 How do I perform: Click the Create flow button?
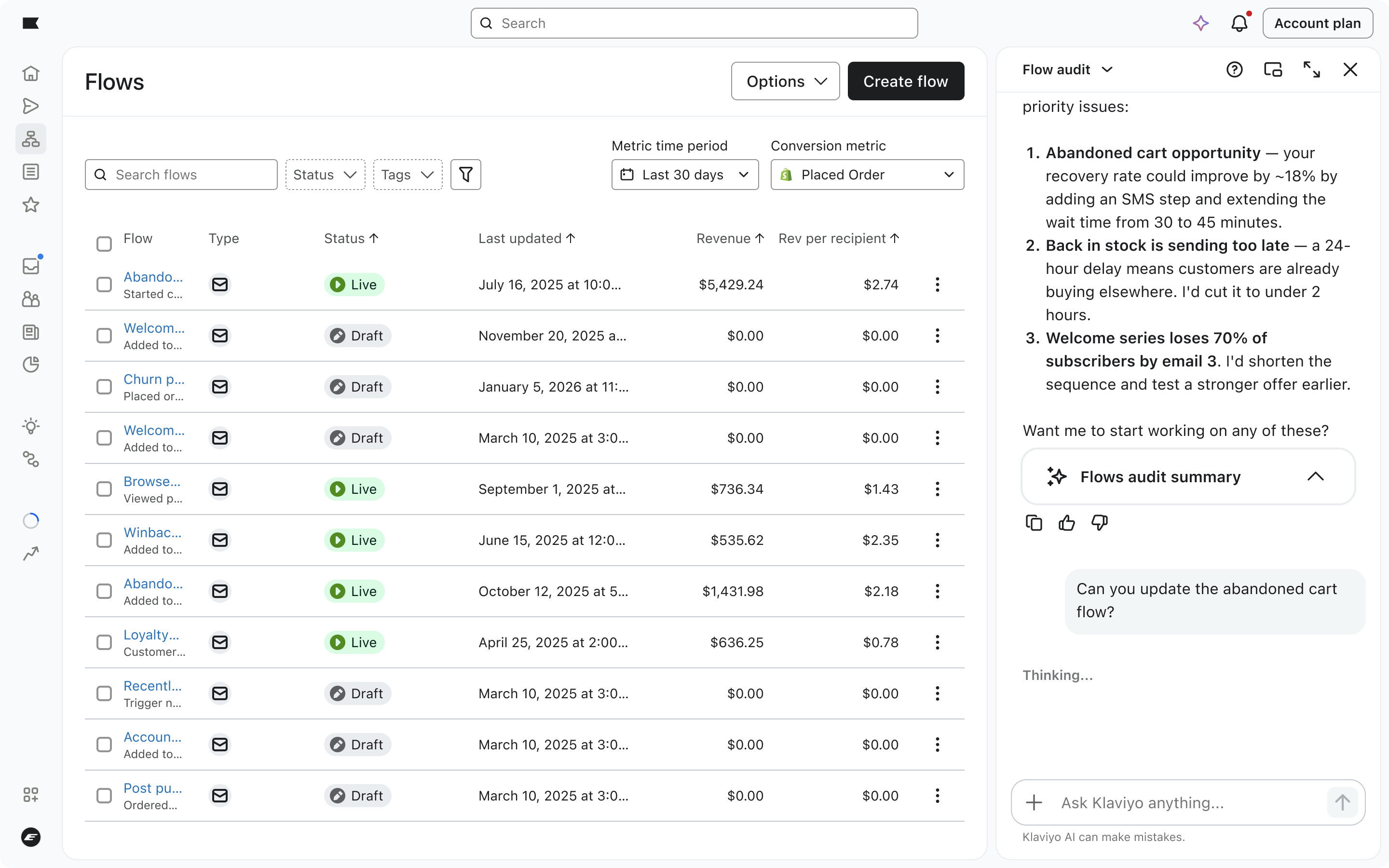click(x=905, y=81)
